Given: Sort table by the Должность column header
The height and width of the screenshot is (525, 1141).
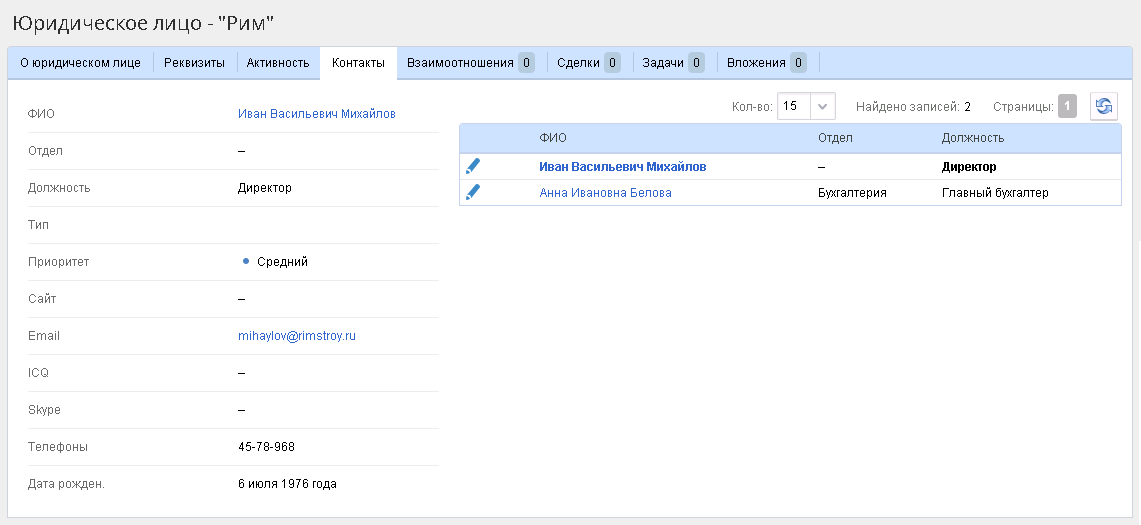Looking at the screenshot, I should tap(972, 138).
